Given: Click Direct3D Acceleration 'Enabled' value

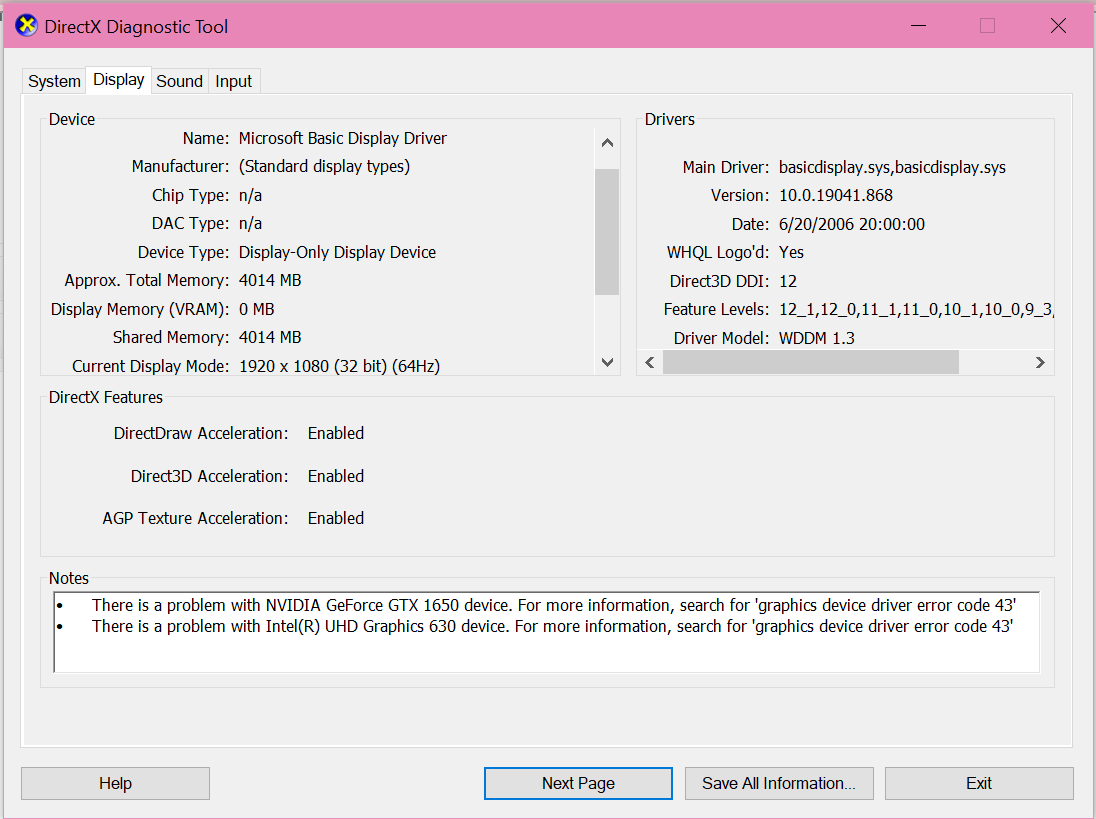Looking at the screenshot, I should 336,476.
